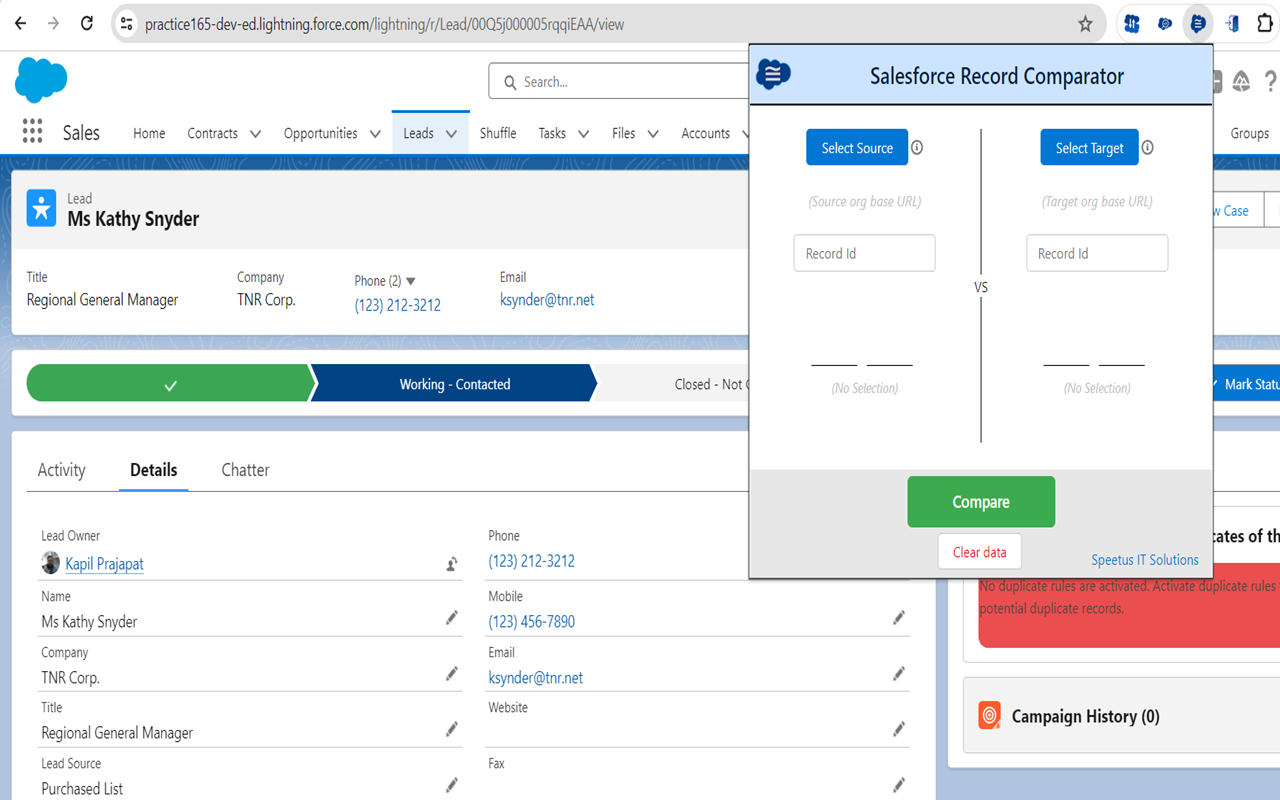This screenshot has width=1280, height=800.
Task: Go forward using the browser forward arrow
Action: point(53,23)
